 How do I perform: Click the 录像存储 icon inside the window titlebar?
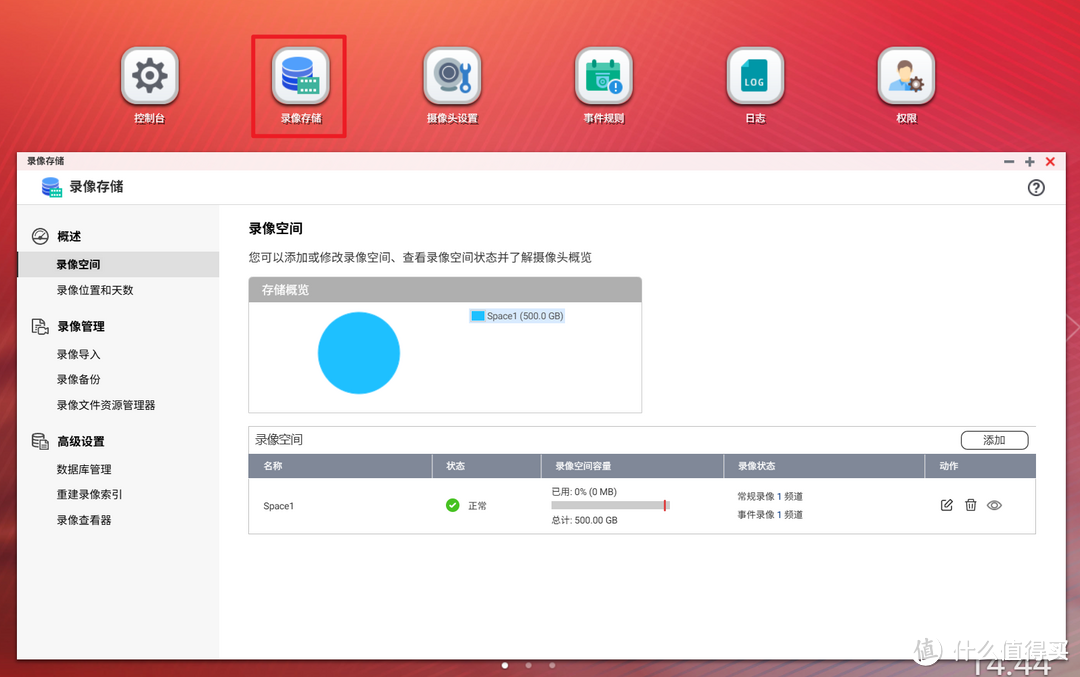[50, 187]
